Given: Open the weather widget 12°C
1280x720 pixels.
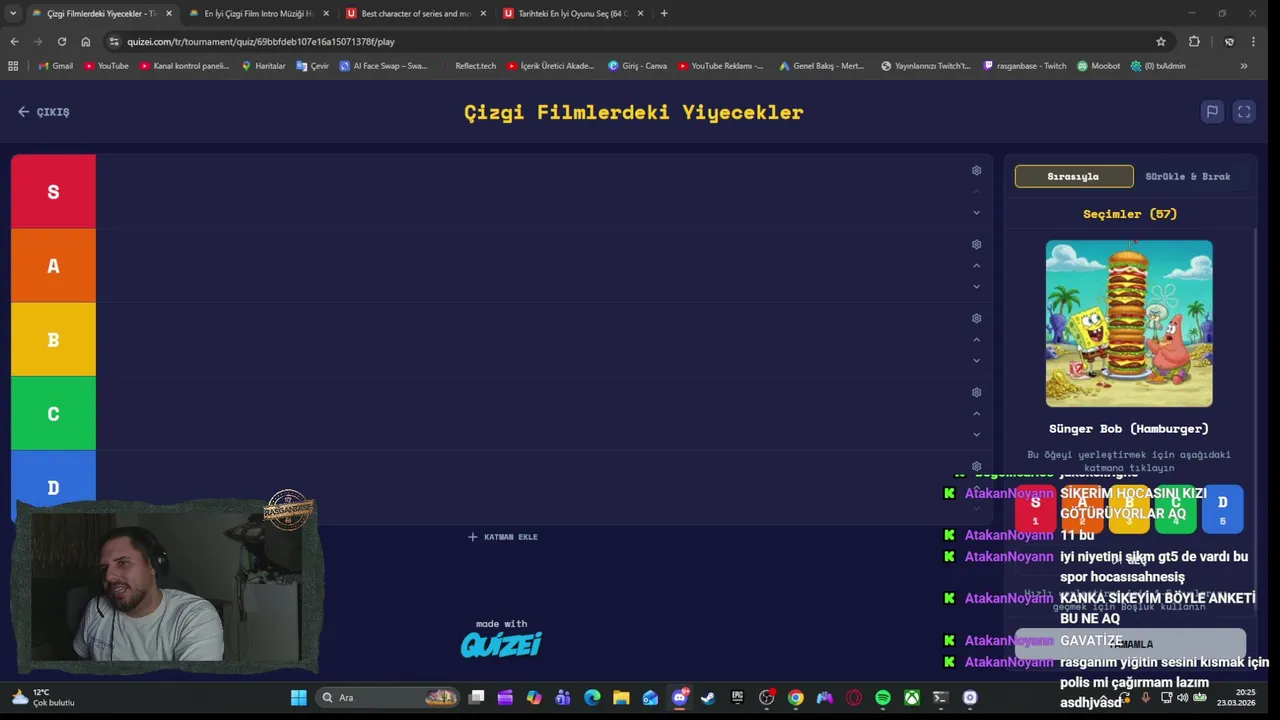Looking at the screenshot, I should pyautogui.click(x=42, y=697).
